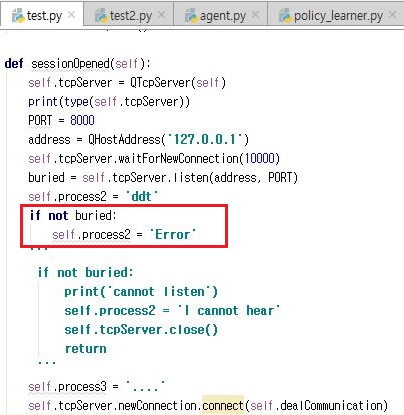Click the Python file icon on policy_learner.py tab

285,15
